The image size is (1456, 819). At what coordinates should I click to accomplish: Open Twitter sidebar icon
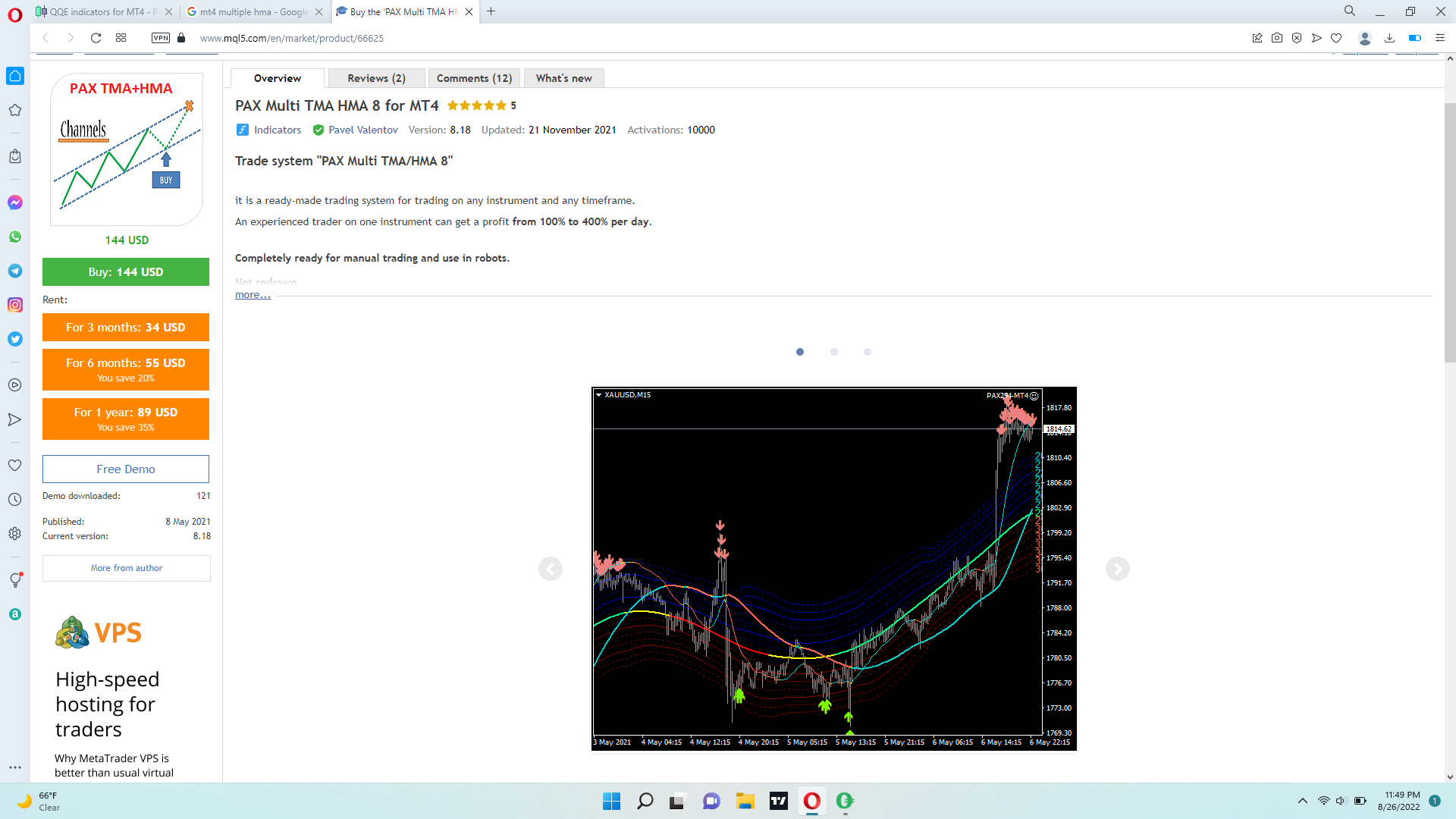click(x=15, y=339)
